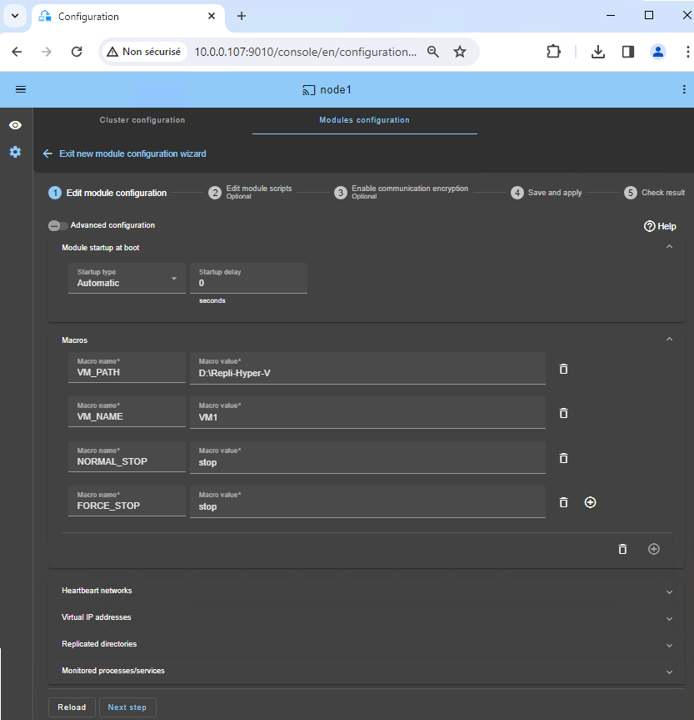The image size is (694, 720).
Task: Click the Startup delay input field
Action: coord(248,283)
